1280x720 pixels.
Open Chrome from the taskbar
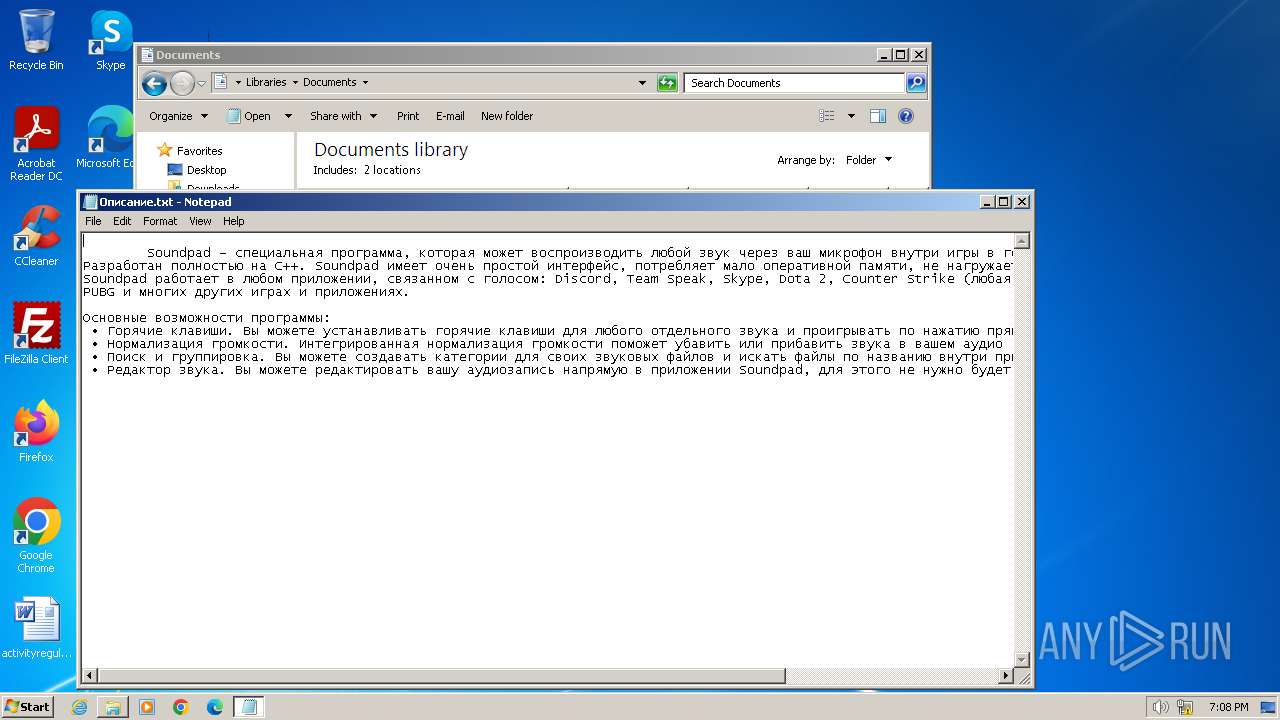181,707
